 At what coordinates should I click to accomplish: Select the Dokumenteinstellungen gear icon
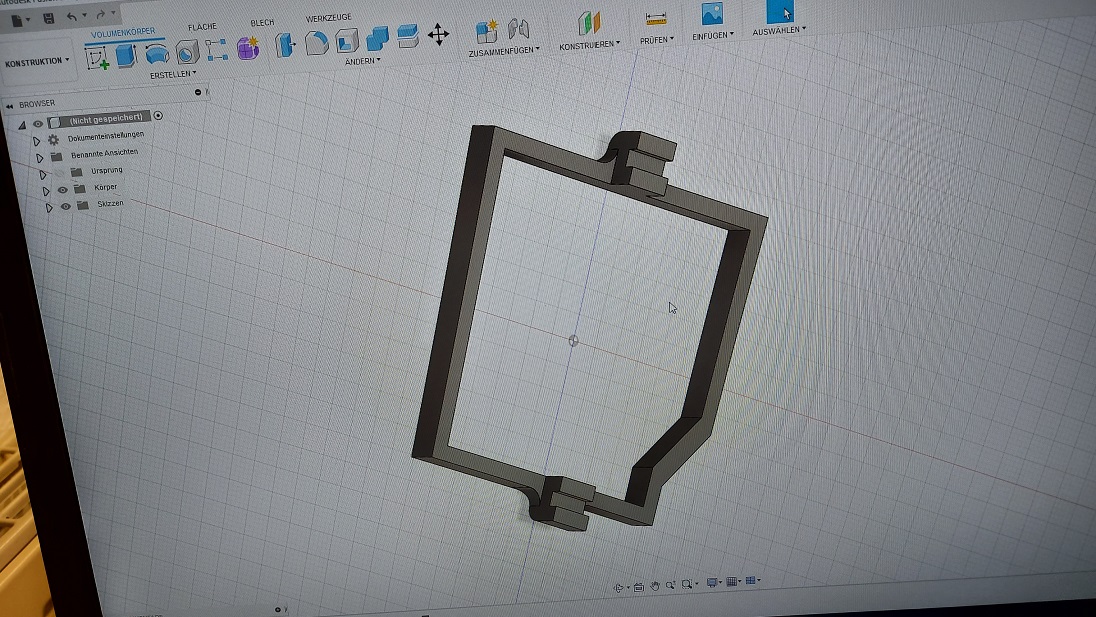(53, 140)
